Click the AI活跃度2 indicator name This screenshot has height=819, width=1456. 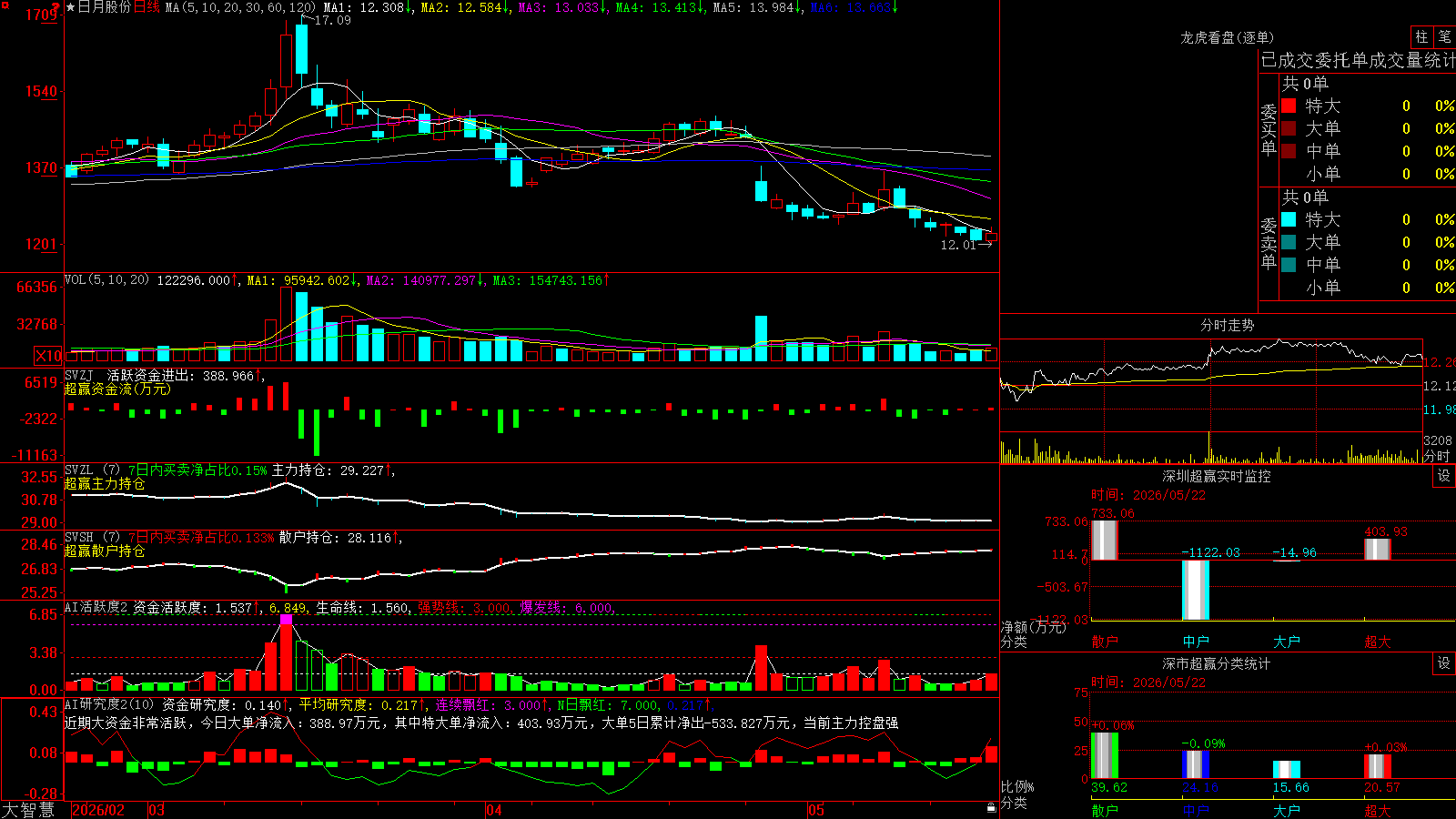pos(96,607)
